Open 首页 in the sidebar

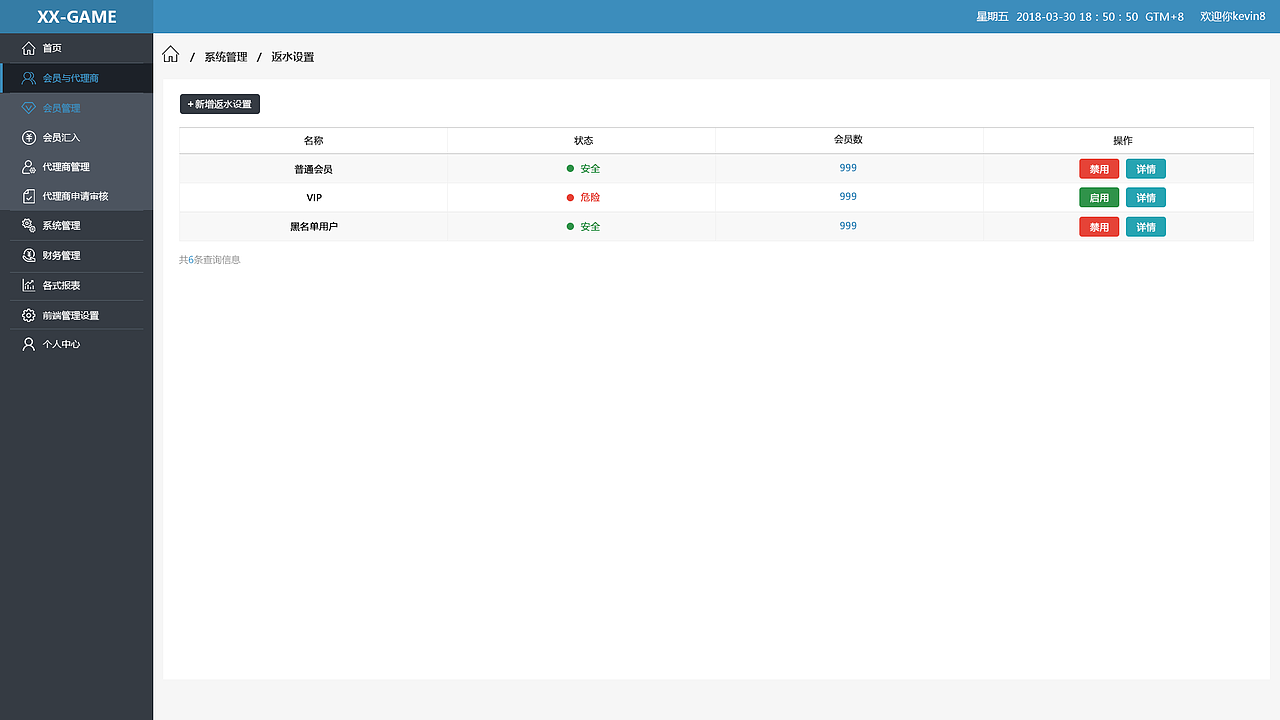(76, 48)
